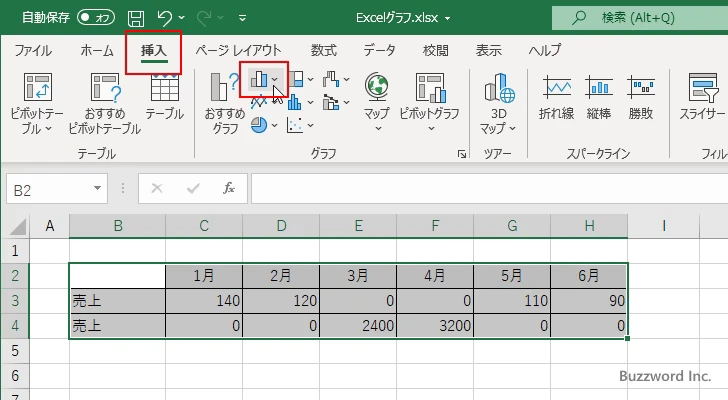Click the Undo arrow icon
This screenshot has width=728, height=400.
[x=164, y=18]
